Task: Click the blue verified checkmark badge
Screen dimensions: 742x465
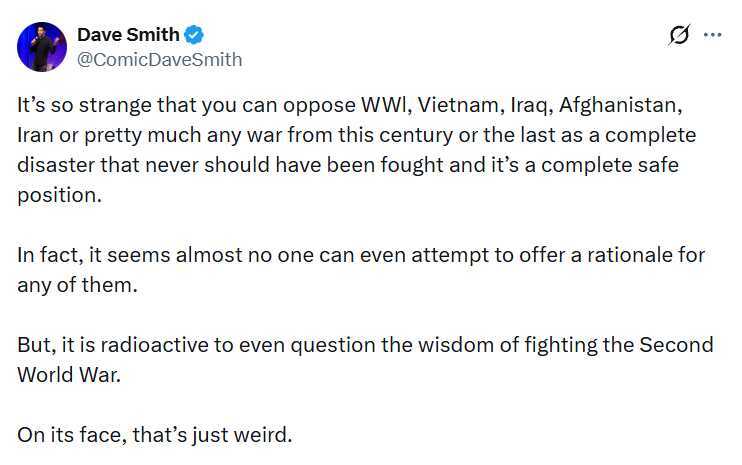Action: click(194, 35)
